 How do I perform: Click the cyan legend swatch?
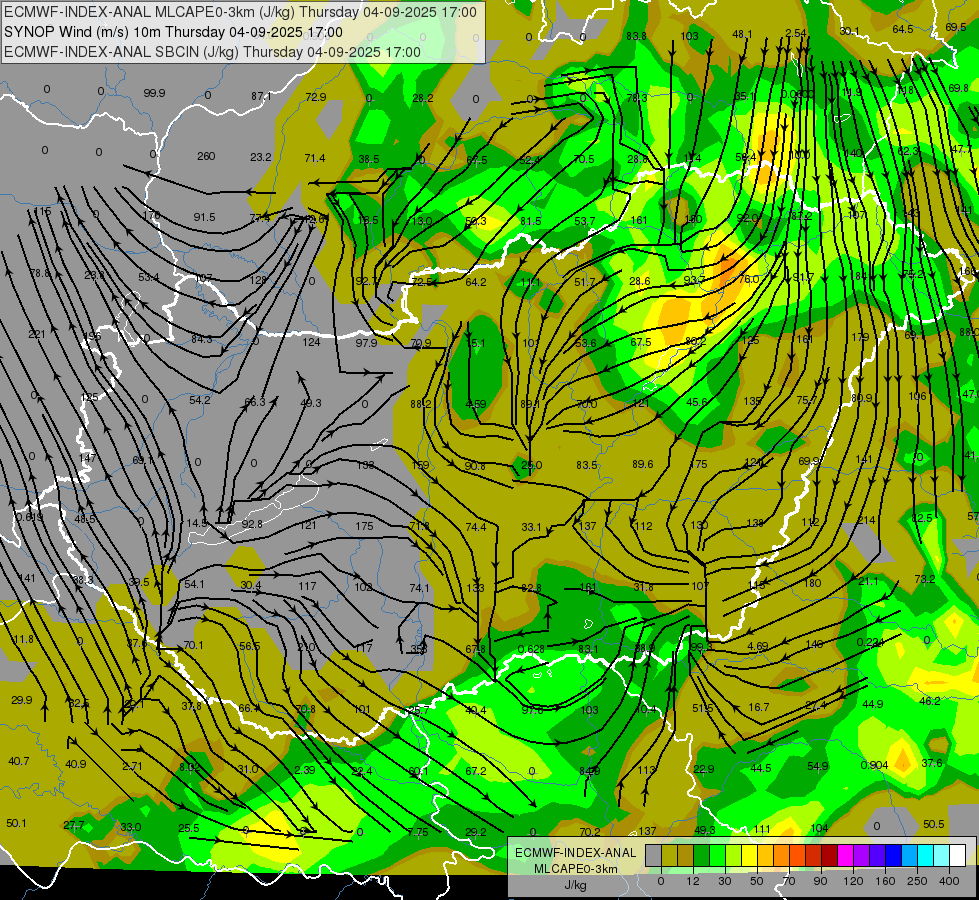(x=925, y=855)
